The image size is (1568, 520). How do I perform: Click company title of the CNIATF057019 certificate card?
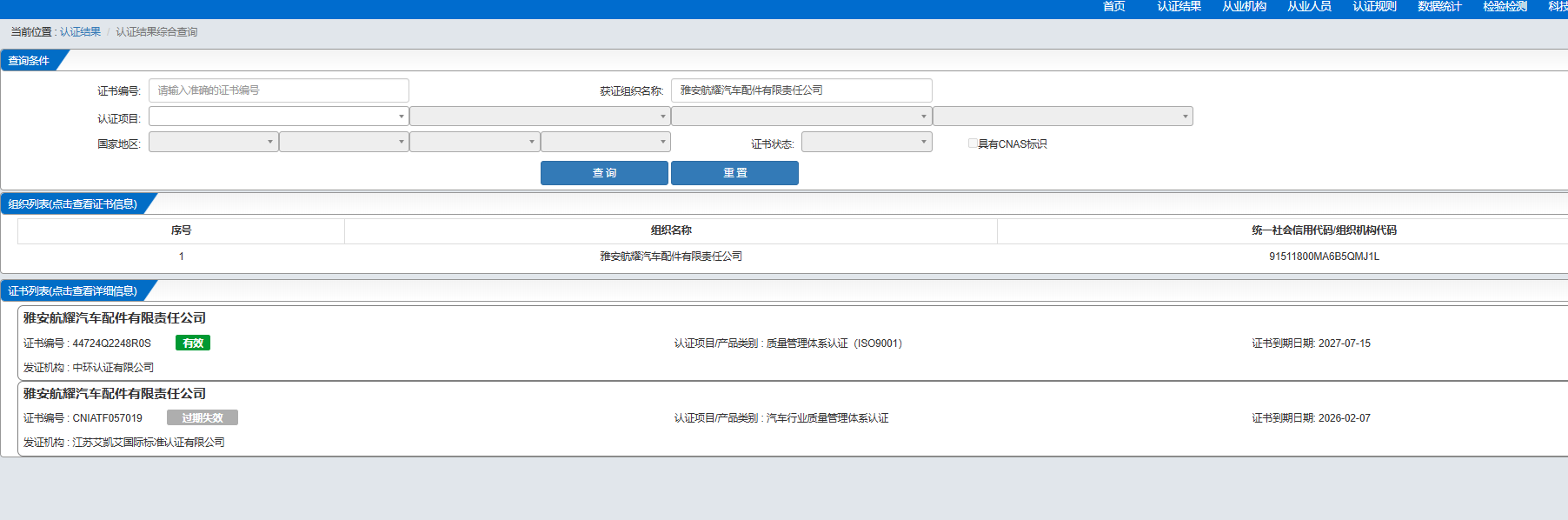click(115, 394)
